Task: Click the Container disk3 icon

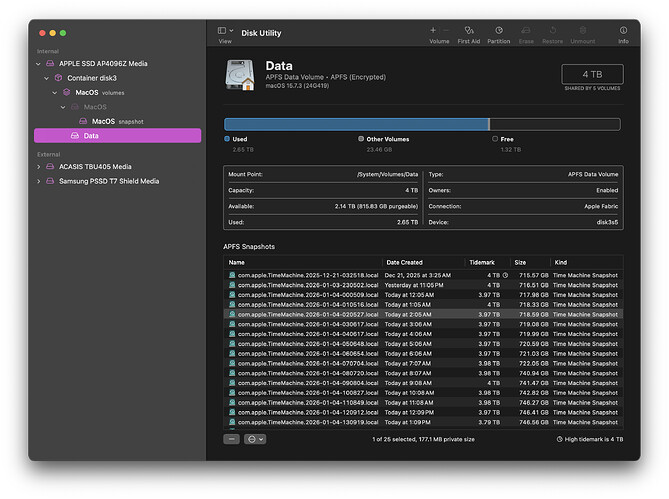Action: point(59,77)
